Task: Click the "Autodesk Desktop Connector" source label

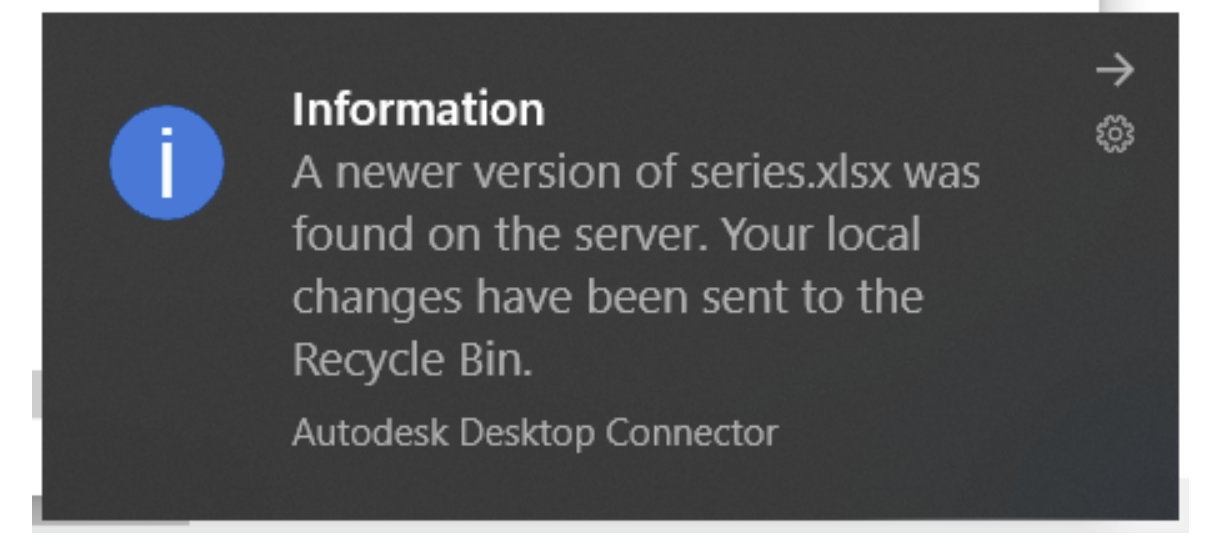Action: pos(534,432)
